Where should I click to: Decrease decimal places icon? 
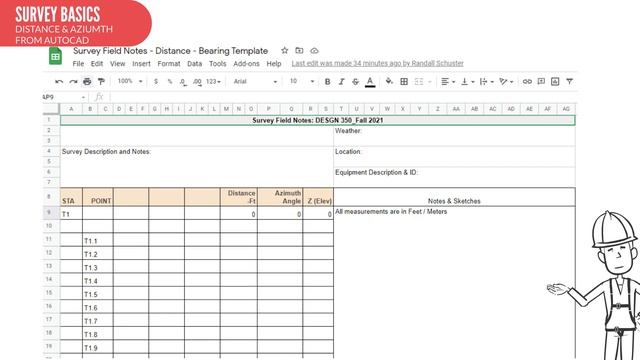(x=183, y=82)
